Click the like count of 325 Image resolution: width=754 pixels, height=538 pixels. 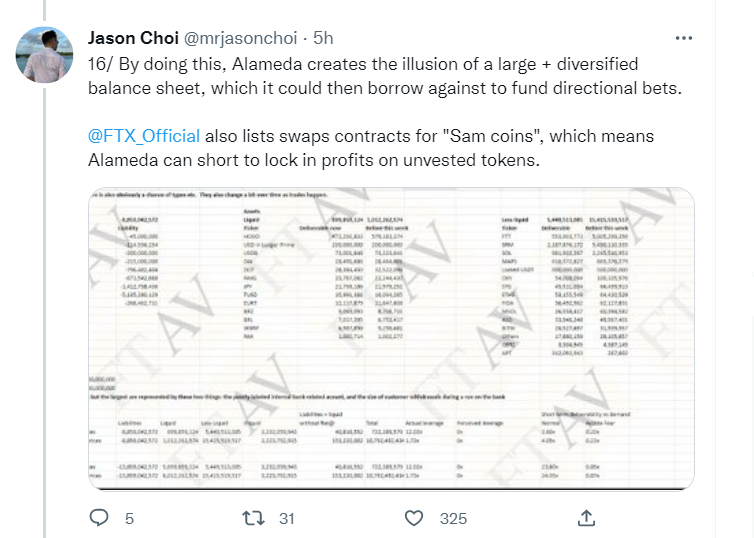click(x=454, y=518)
